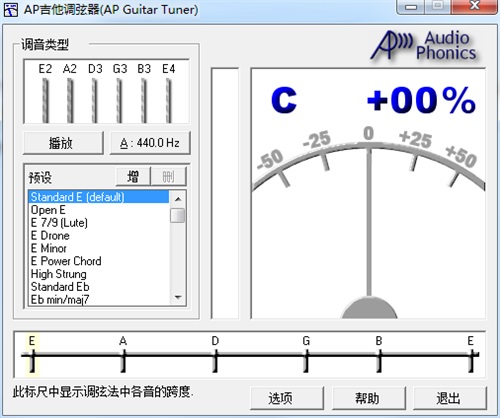Click the preset list scroll-up arrow

coord(178,199)
